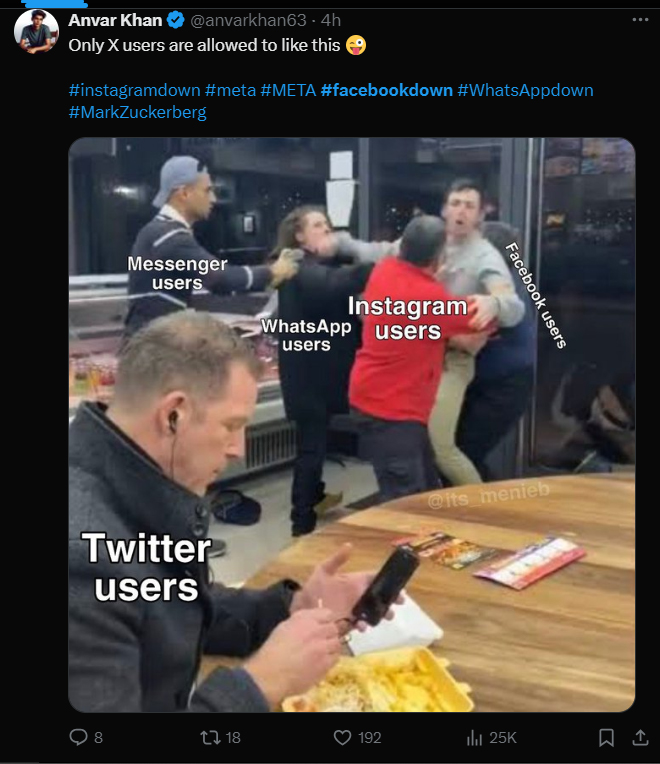Image resolution: width=660 pixels, height=764 pixels.
Task: Share the post via upload icon
Action: click(x=640, y=738)
